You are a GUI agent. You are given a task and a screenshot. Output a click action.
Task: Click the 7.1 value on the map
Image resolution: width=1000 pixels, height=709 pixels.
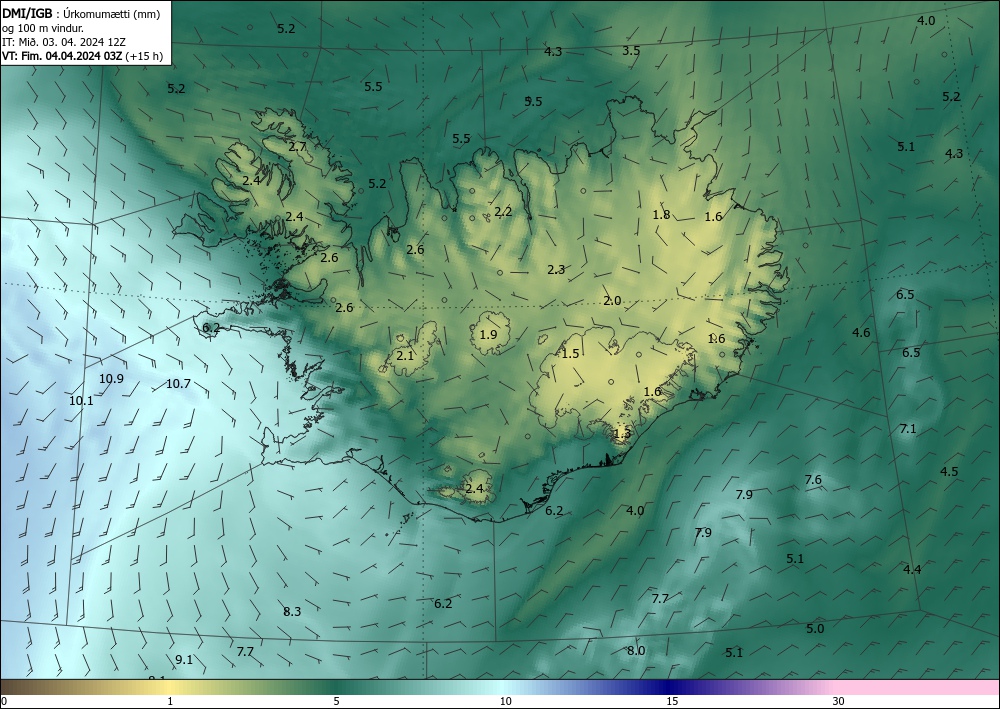click(x=908, y=429)
